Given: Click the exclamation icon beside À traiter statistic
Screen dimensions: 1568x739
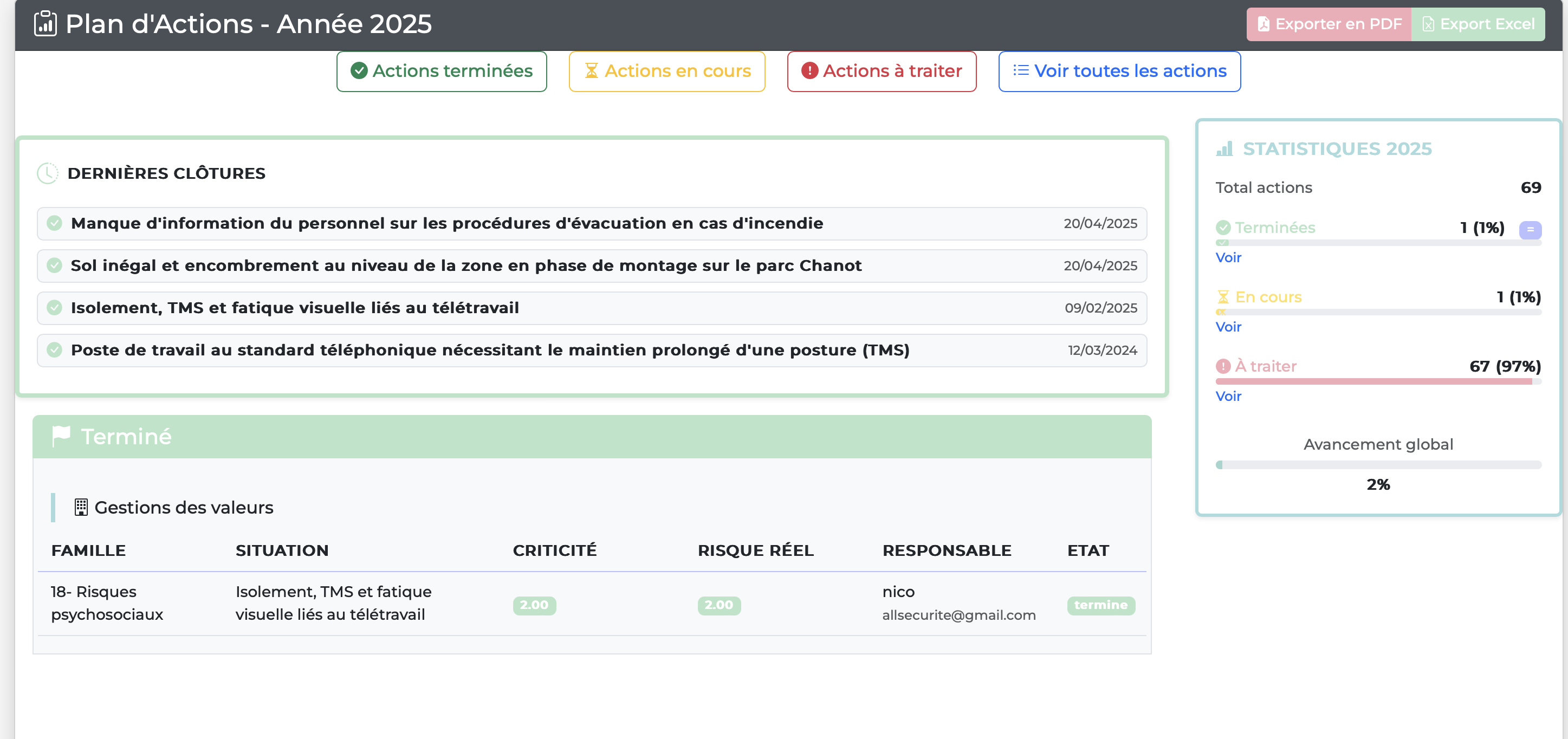Looking at the screenshot, I should click(1223, 366).
